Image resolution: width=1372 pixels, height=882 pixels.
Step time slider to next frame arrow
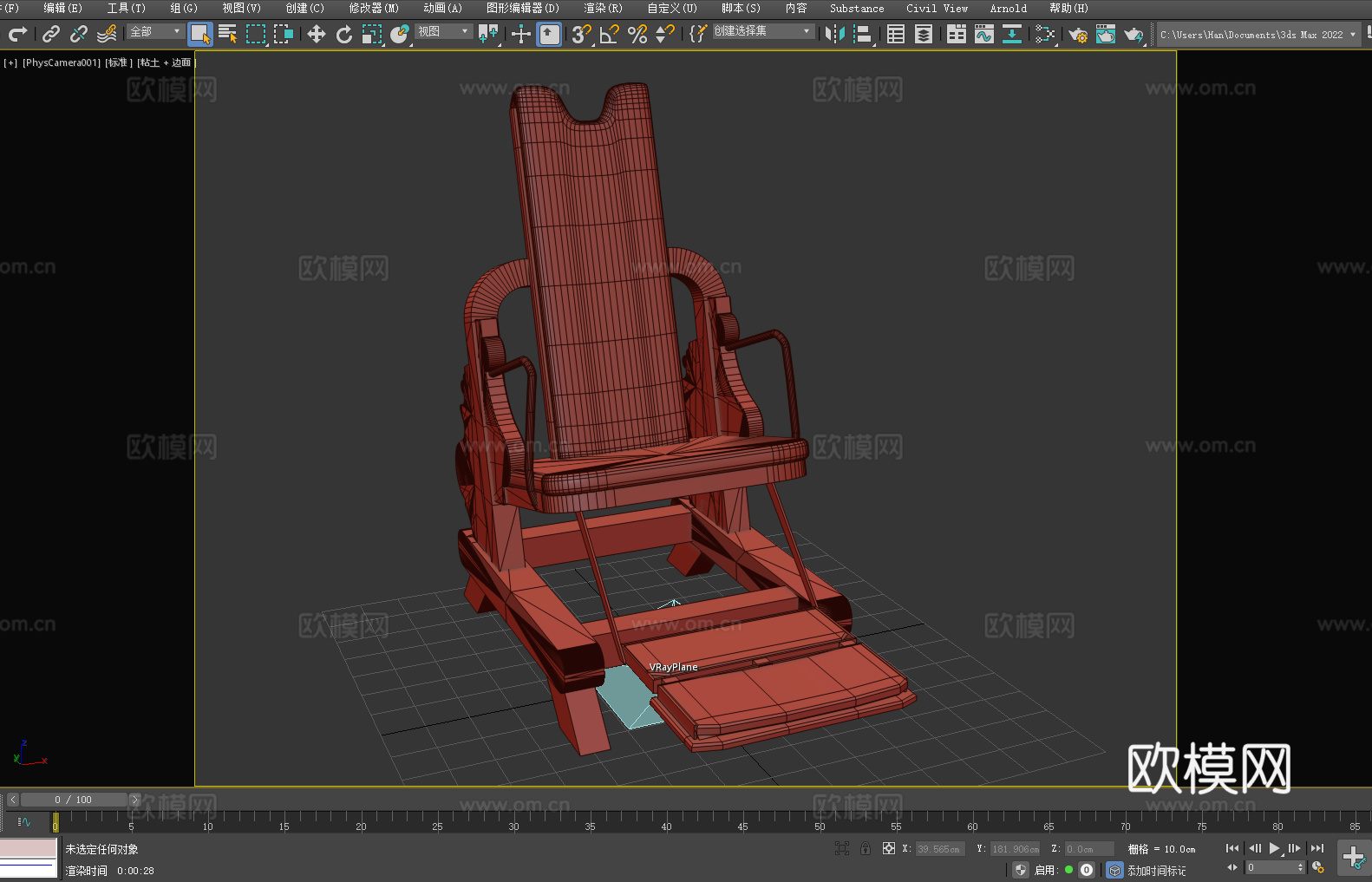coord(134,800)
